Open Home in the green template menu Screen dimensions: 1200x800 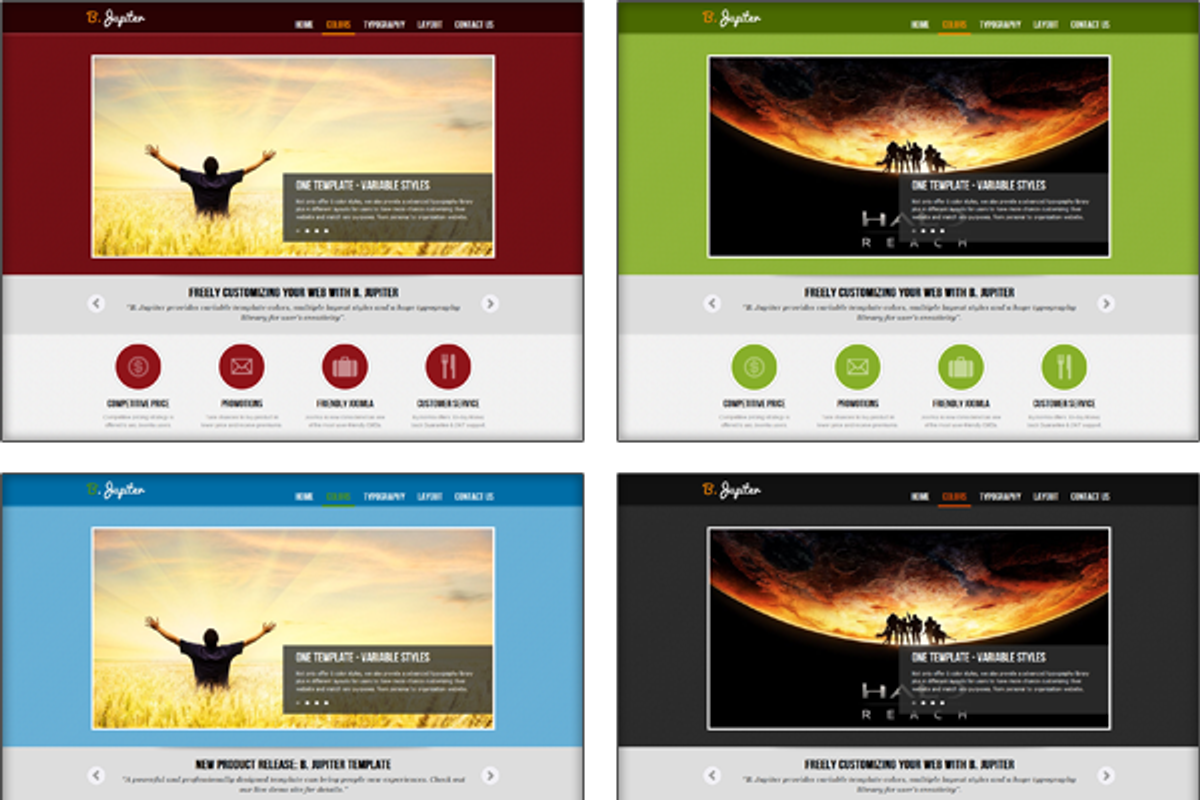(921, 25)
